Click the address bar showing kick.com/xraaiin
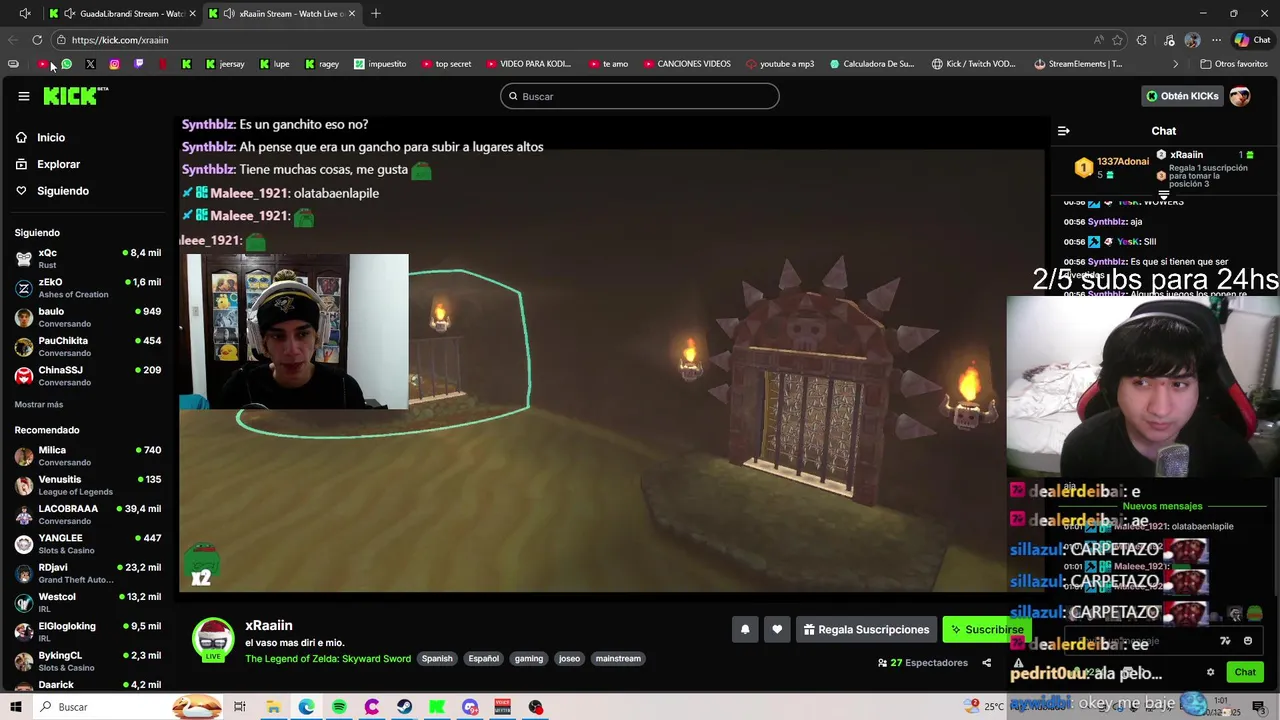1280x720 pixels. coord(570,40)
